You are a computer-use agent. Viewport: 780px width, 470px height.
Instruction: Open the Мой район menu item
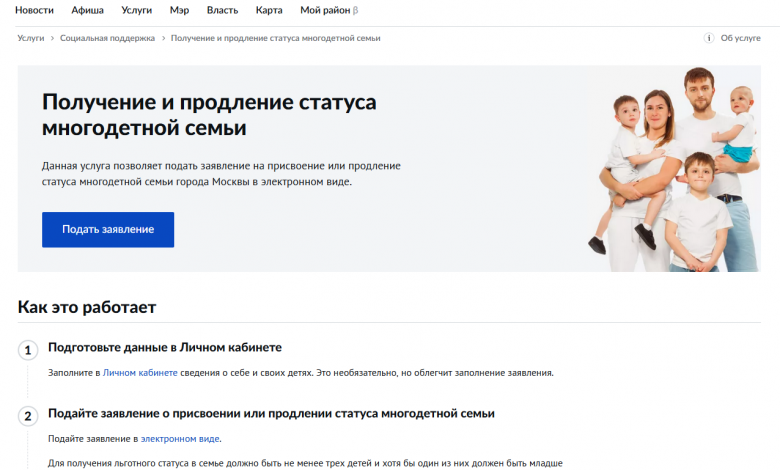[x=329, y=10]
